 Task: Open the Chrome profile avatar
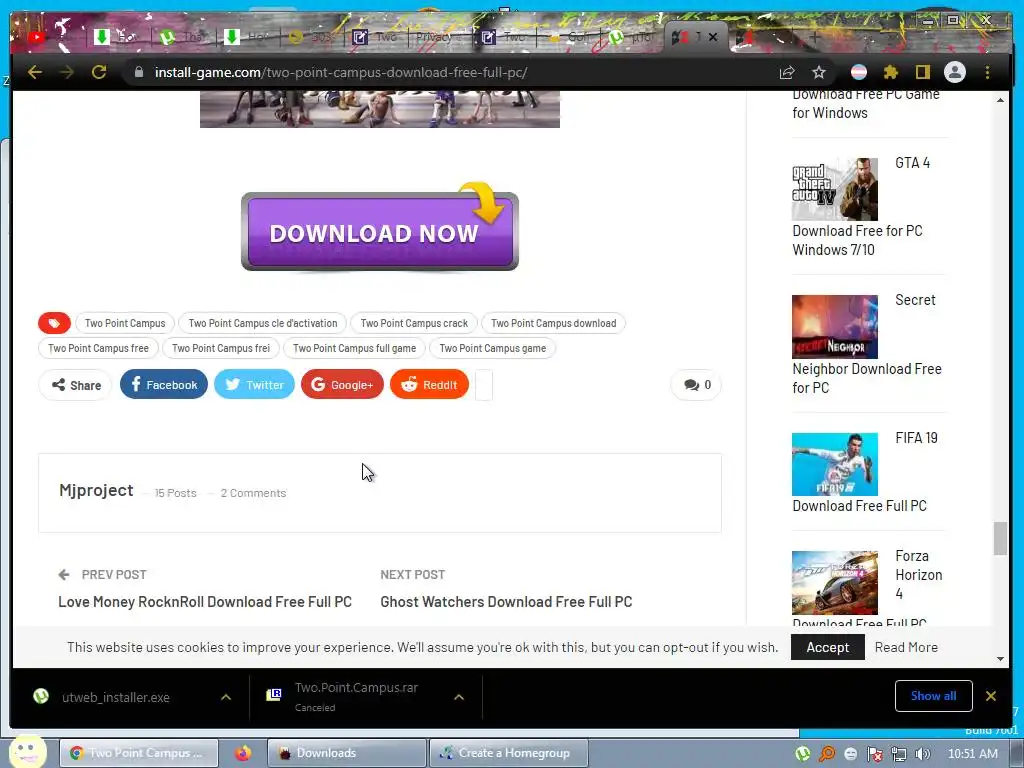tap(955, 72)
